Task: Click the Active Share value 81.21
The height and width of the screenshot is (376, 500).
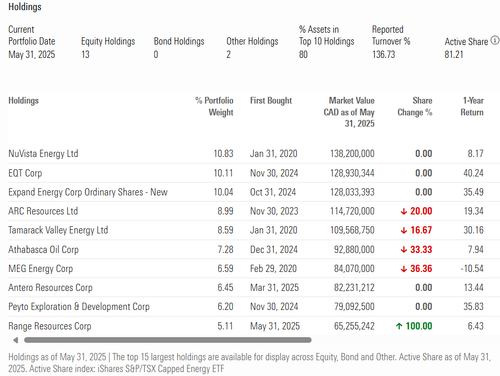Action: click(454, 54)
